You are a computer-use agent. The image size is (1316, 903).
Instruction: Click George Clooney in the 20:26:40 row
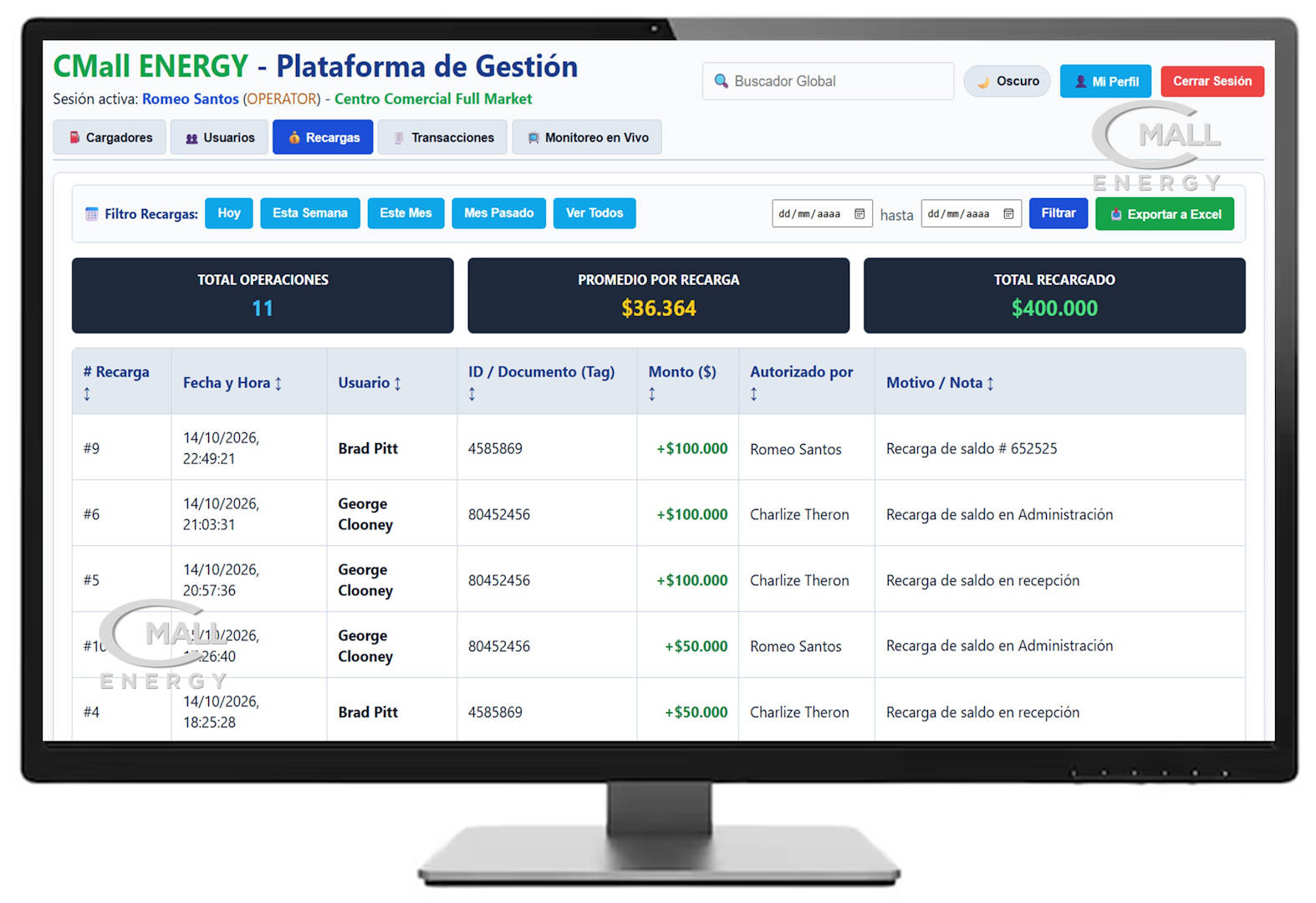click(365, 646)
